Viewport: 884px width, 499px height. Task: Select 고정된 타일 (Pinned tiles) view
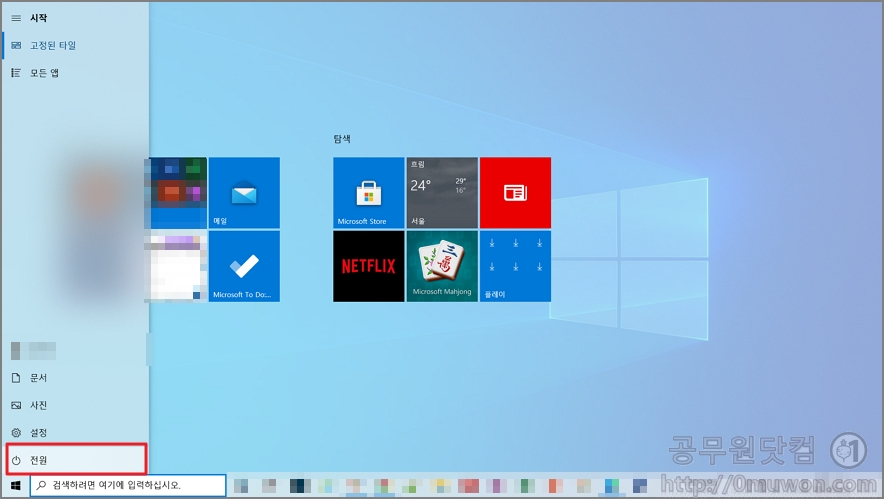pos(75,46)
